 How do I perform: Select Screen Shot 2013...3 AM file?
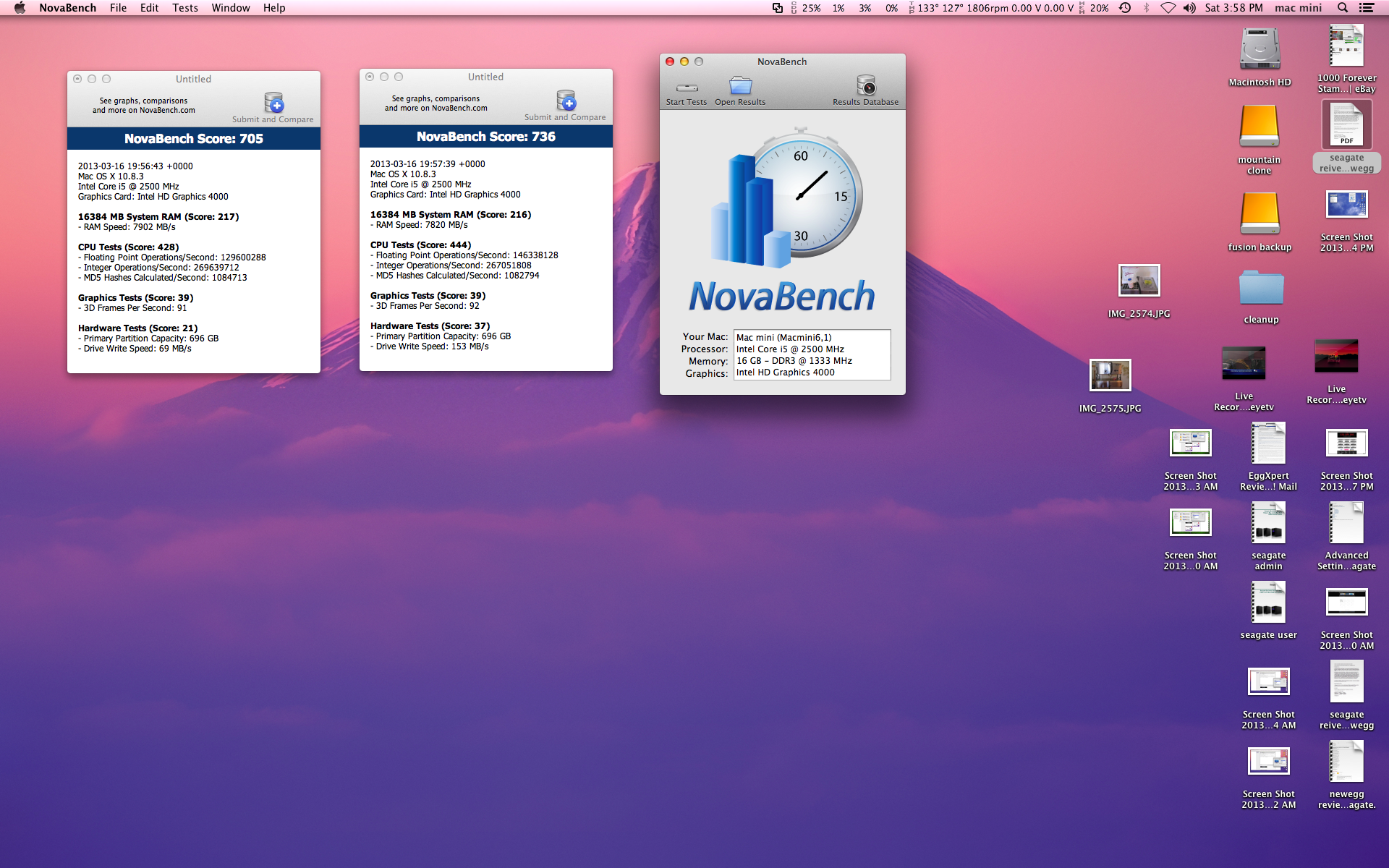pyautogui.click(x=1190, y=443)
